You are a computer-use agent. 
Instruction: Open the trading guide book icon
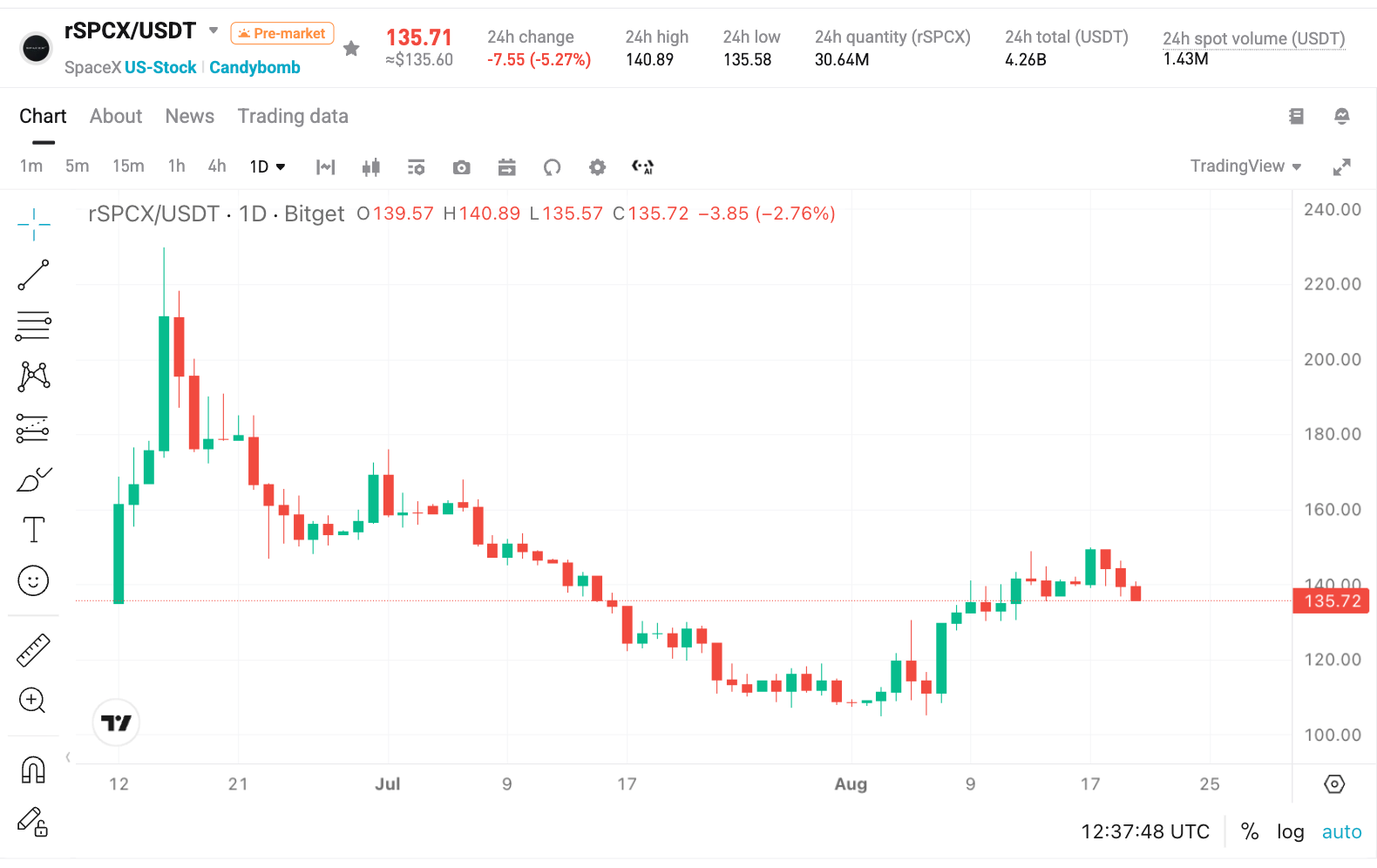pyautogui.click(x=1297, y=116)
